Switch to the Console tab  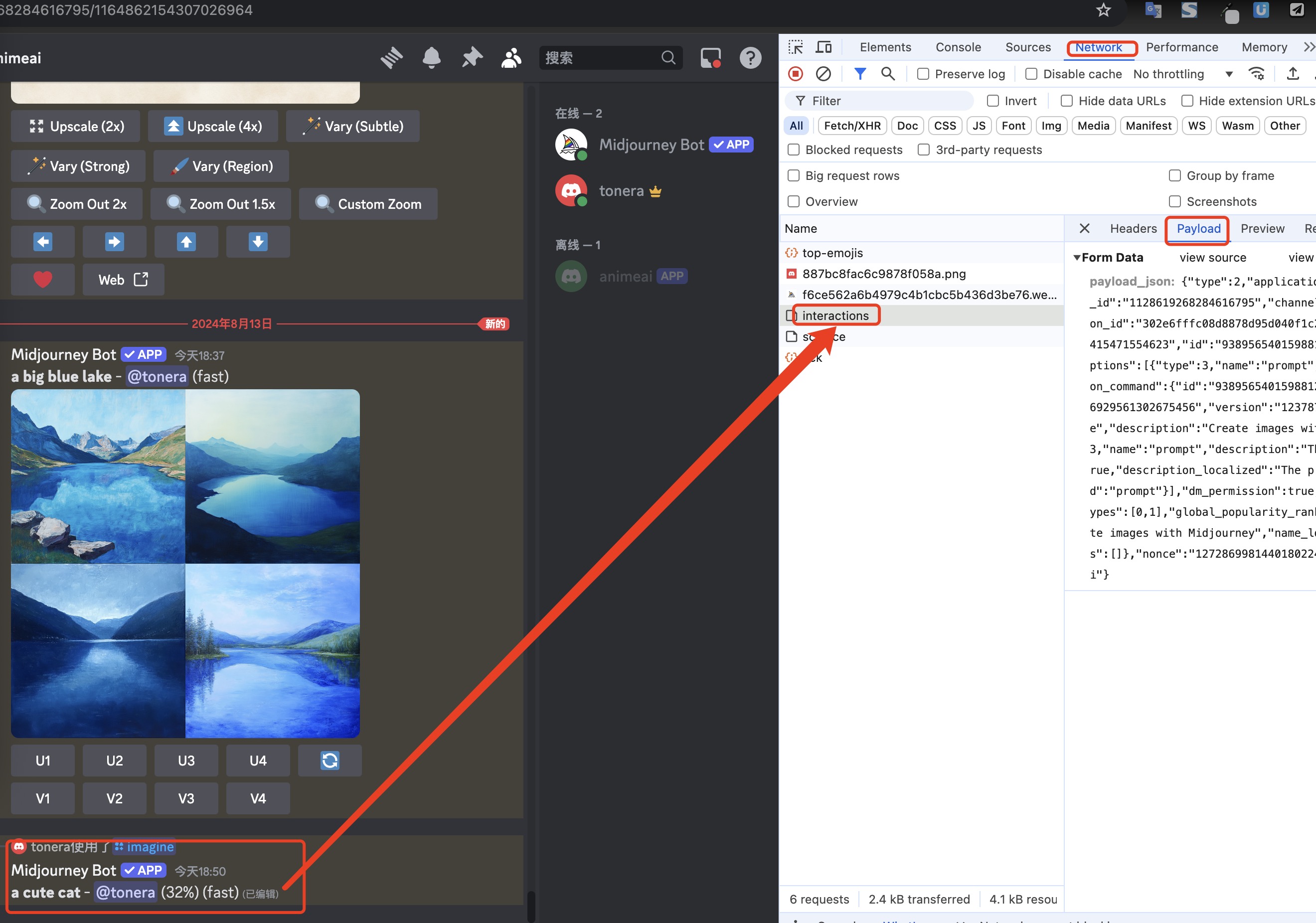[958, 47]
